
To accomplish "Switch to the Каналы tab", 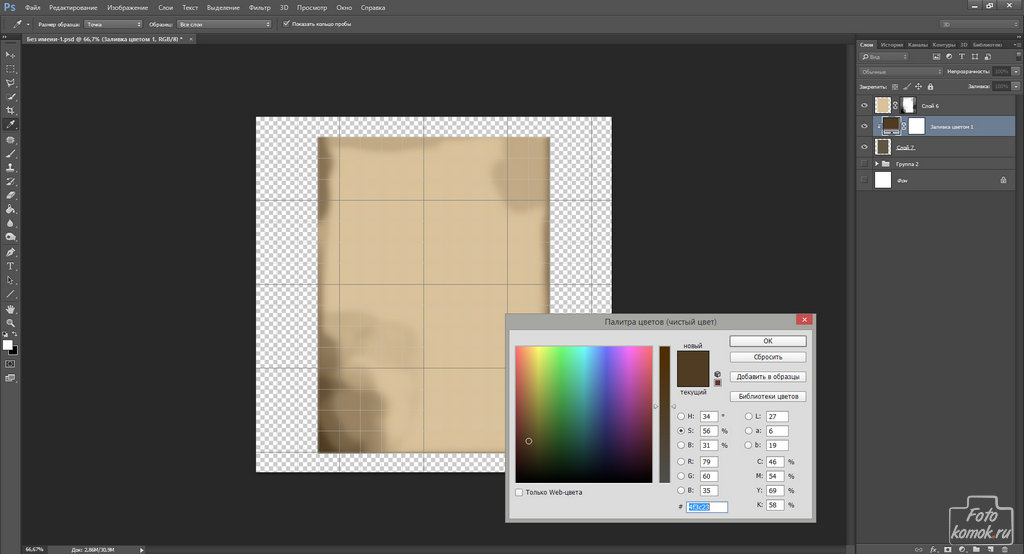I will point(918,45).
